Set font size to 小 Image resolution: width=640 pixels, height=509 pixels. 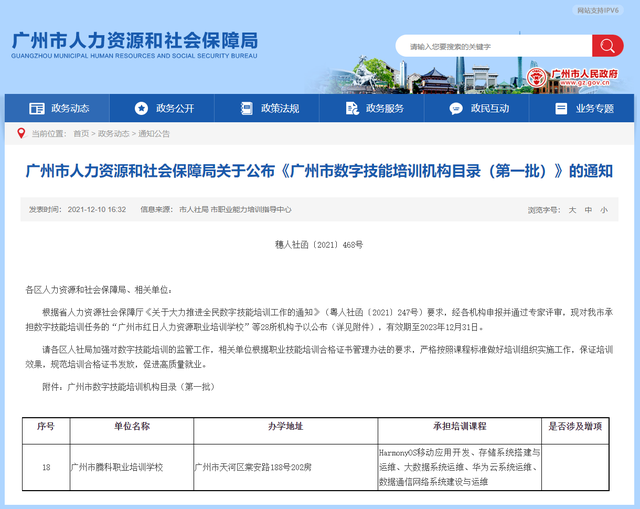click(x=603, y=210)
